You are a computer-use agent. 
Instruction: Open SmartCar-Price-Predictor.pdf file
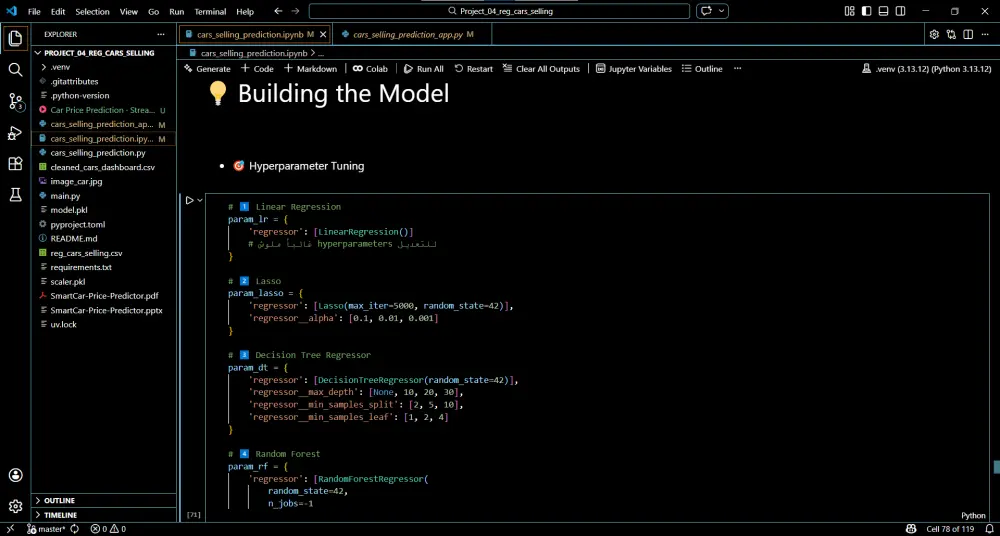[104, 296]
